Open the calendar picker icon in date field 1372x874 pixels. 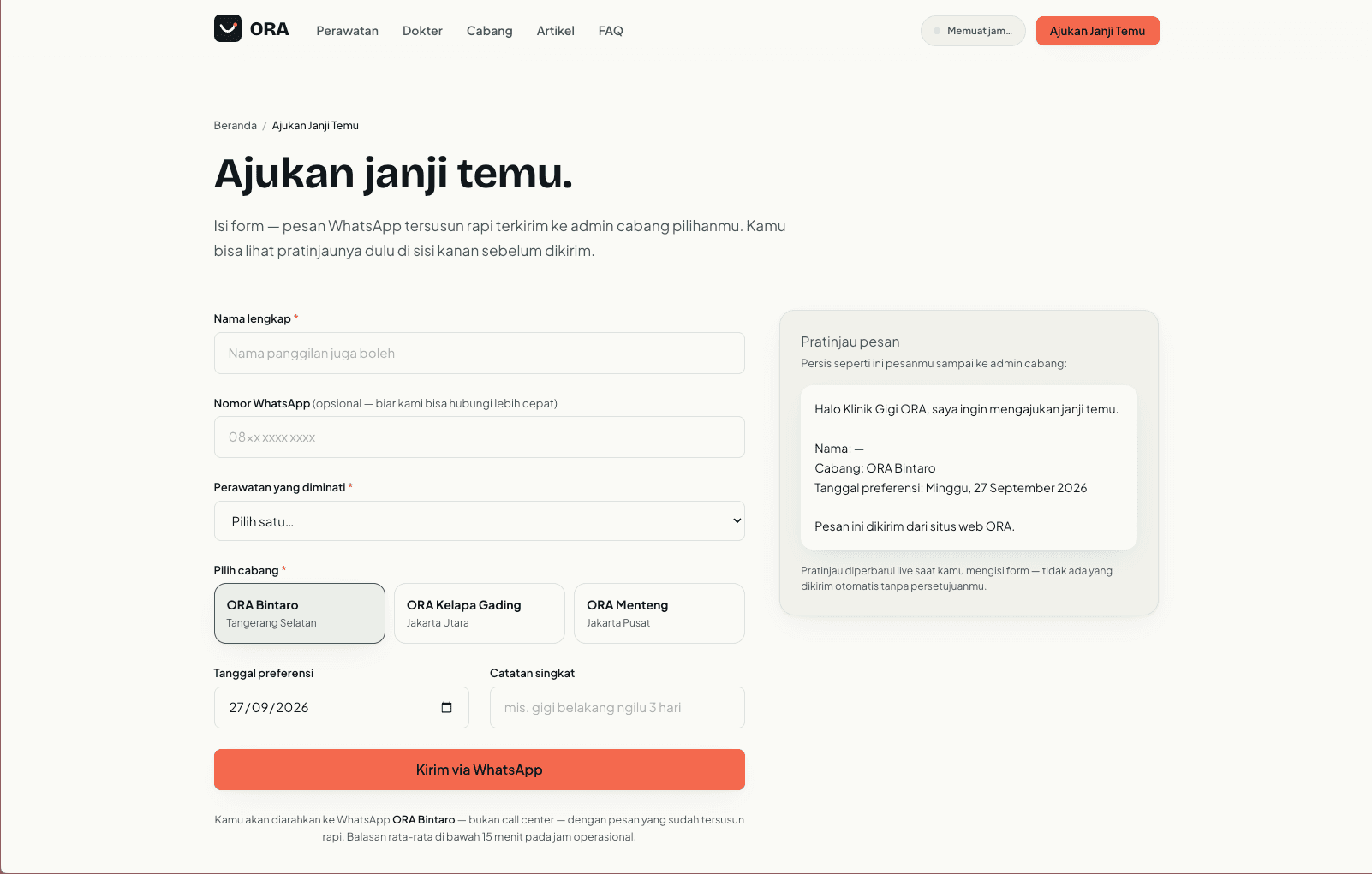pos(446,707)
